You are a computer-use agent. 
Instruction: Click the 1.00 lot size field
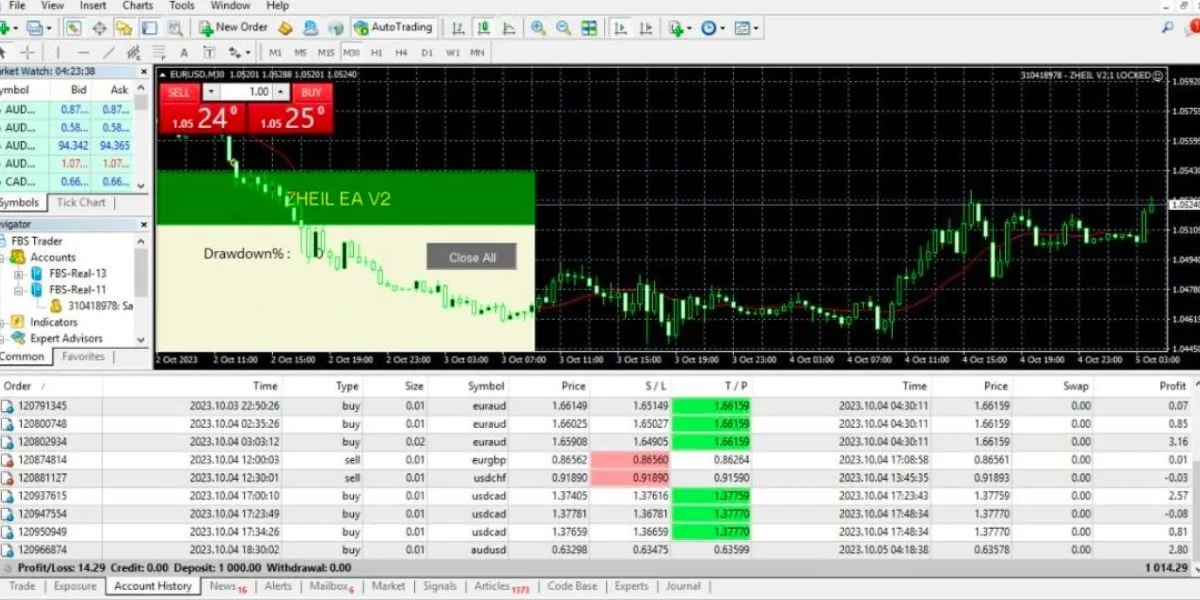coord(246,92)
